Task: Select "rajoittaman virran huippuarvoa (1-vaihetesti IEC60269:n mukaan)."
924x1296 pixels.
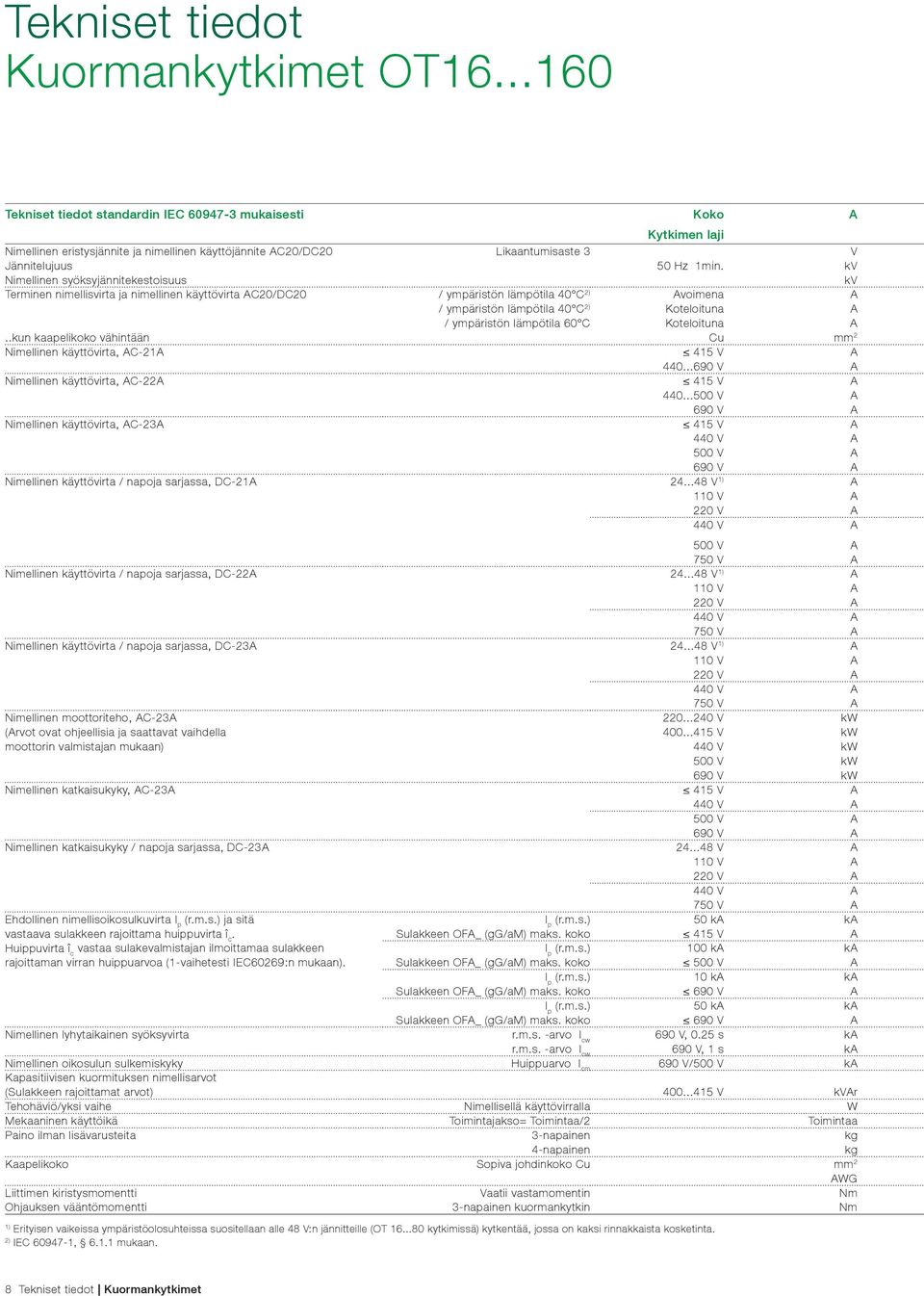Action: click(x=175, y=963)
